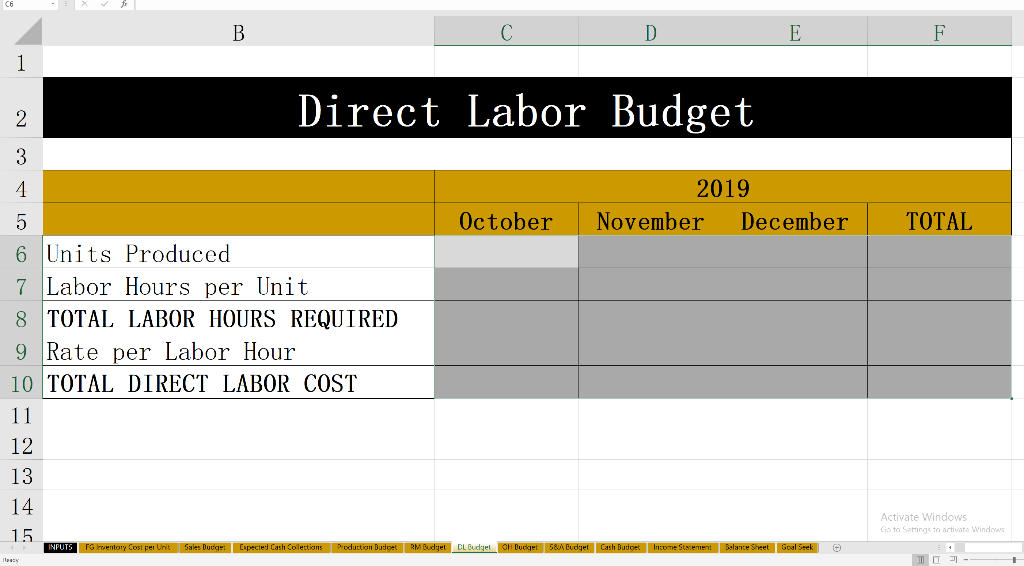1024x566 pixels.
Task: Open the S&A Budget tab
Action: pos(569,547)
